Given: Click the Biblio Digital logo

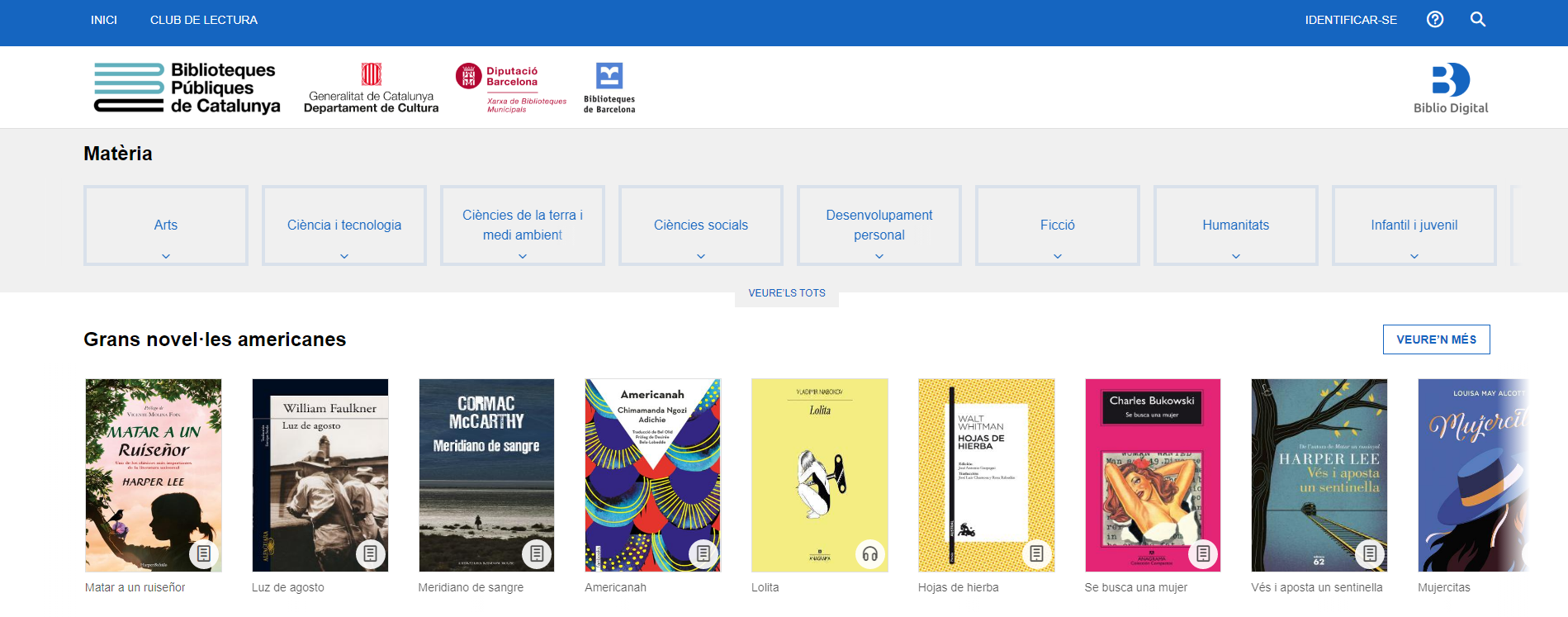Looking at the screenshot, I should (1451, 88).
